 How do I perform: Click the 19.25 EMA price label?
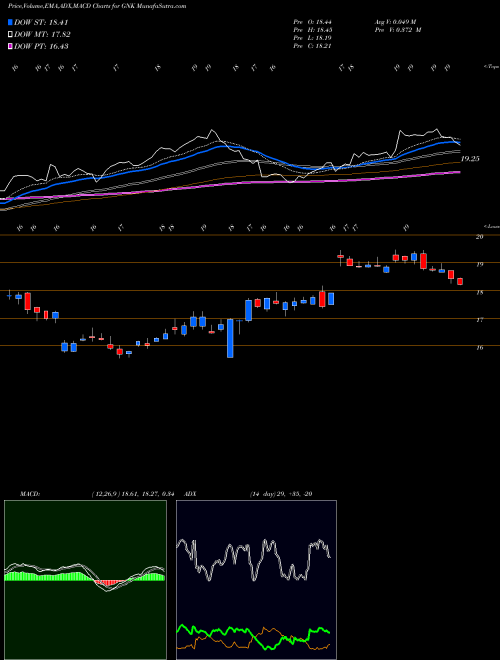click(470, 159)
